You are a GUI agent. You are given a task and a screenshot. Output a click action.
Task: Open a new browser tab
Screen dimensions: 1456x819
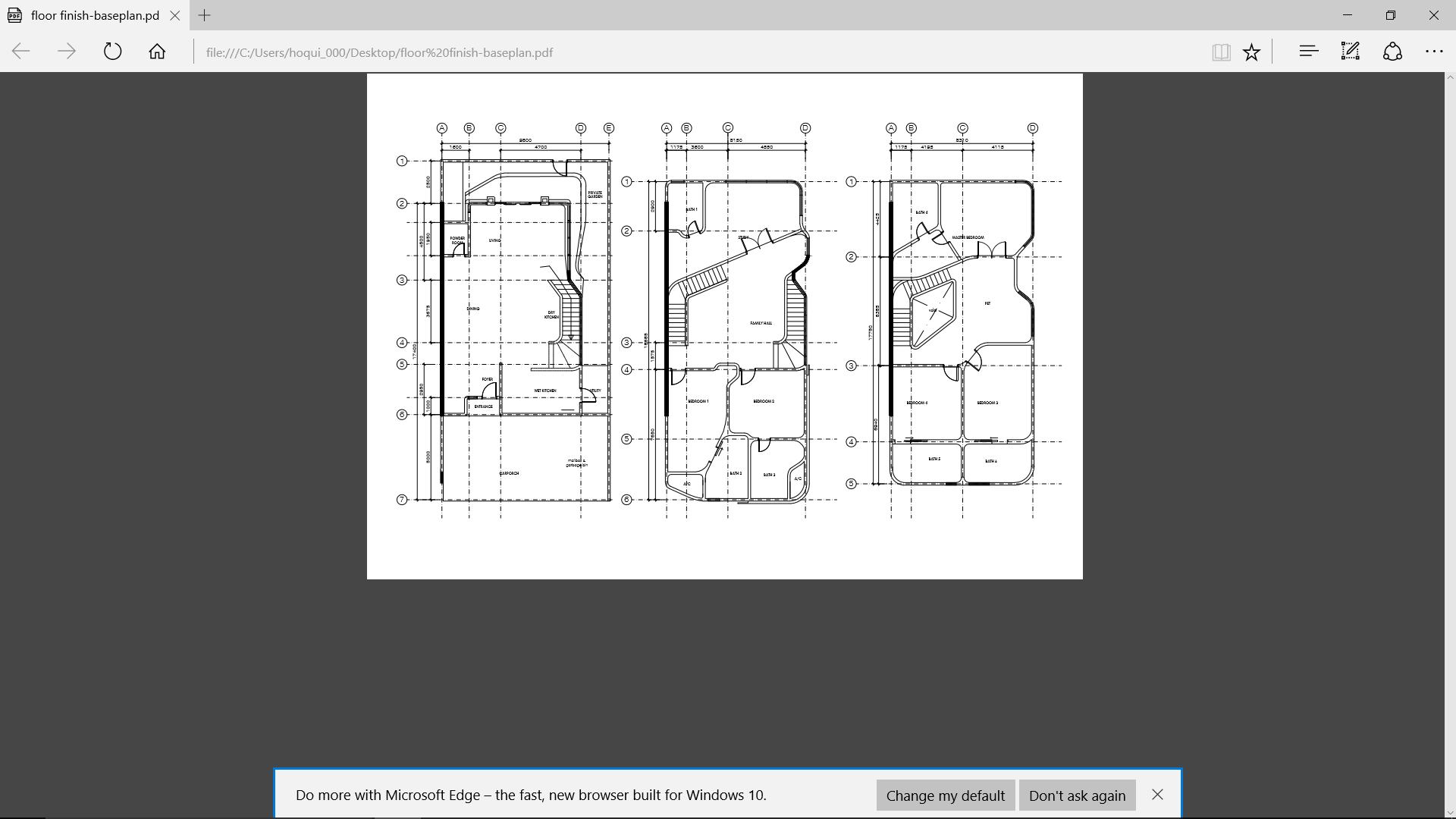tap(205, 15)
